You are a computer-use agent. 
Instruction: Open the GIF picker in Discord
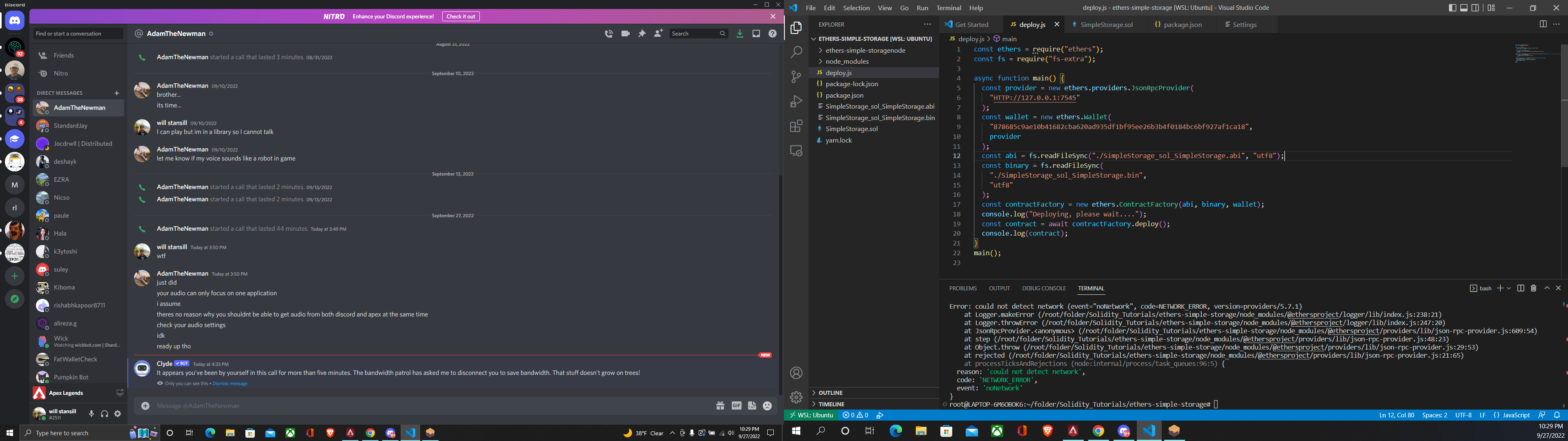737,405
